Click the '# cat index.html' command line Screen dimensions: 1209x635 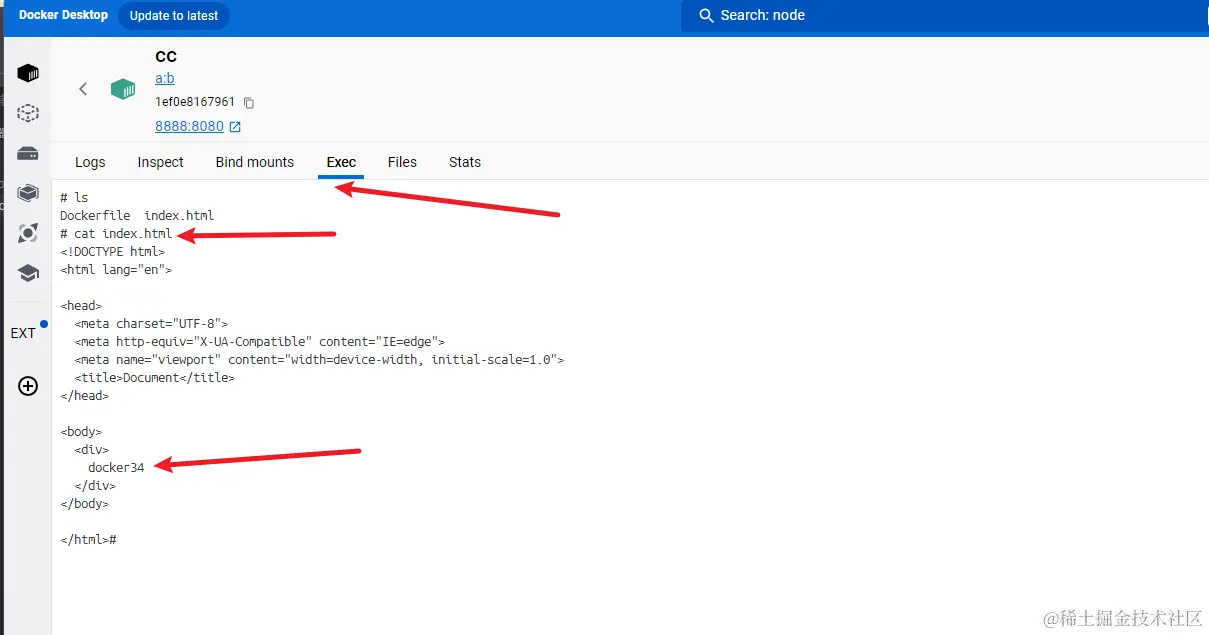[116, 234]
